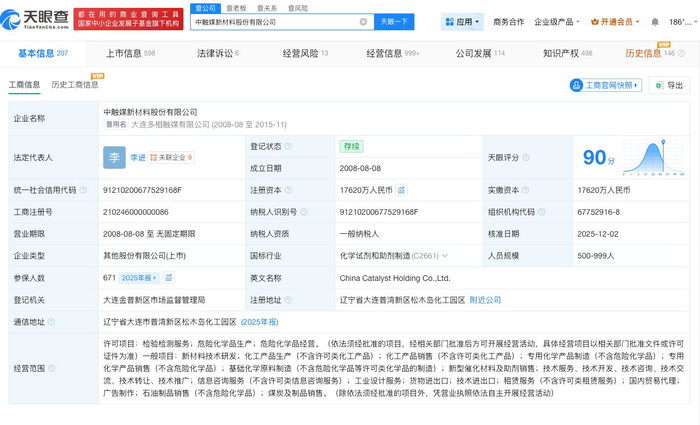Open the 基本信息 tab

click(43, 54)
